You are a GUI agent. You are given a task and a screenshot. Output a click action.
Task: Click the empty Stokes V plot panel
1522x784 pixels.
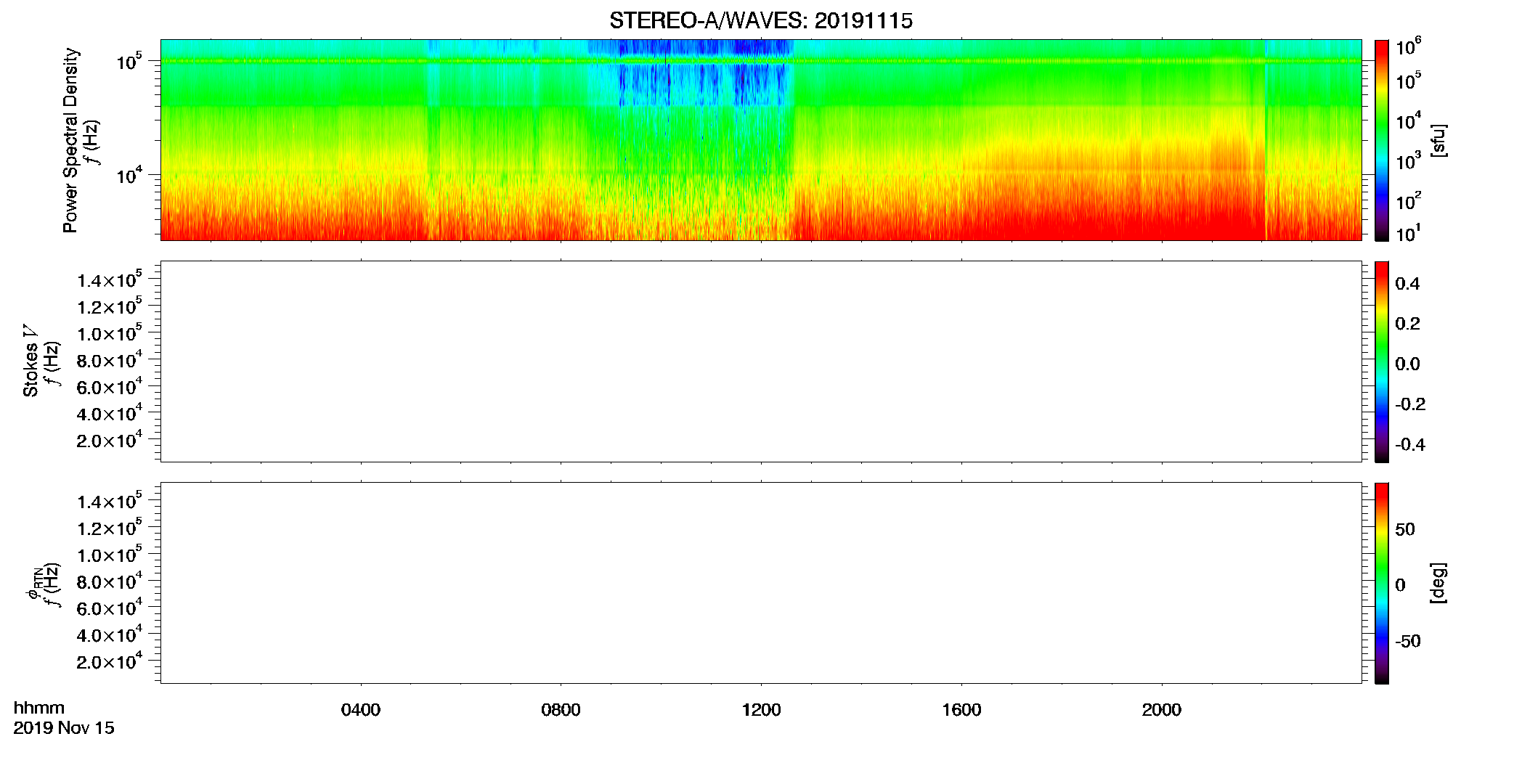click(x=761, y=362)
